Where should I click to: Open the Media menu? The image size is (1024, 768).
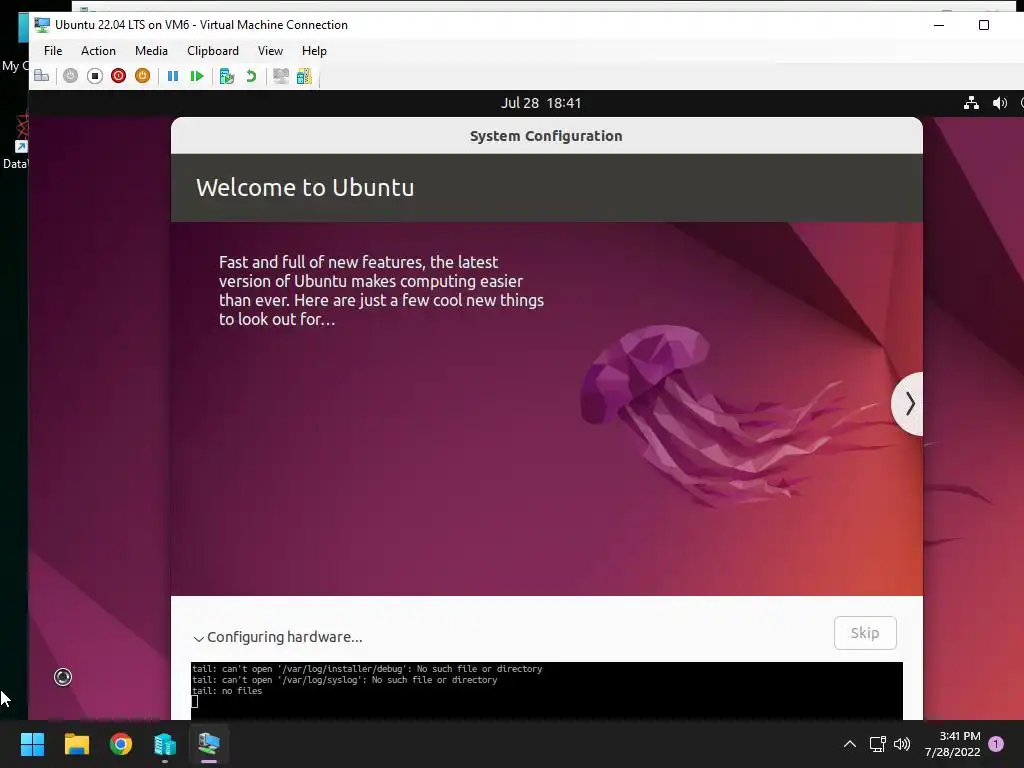click(x=151, y=51)
